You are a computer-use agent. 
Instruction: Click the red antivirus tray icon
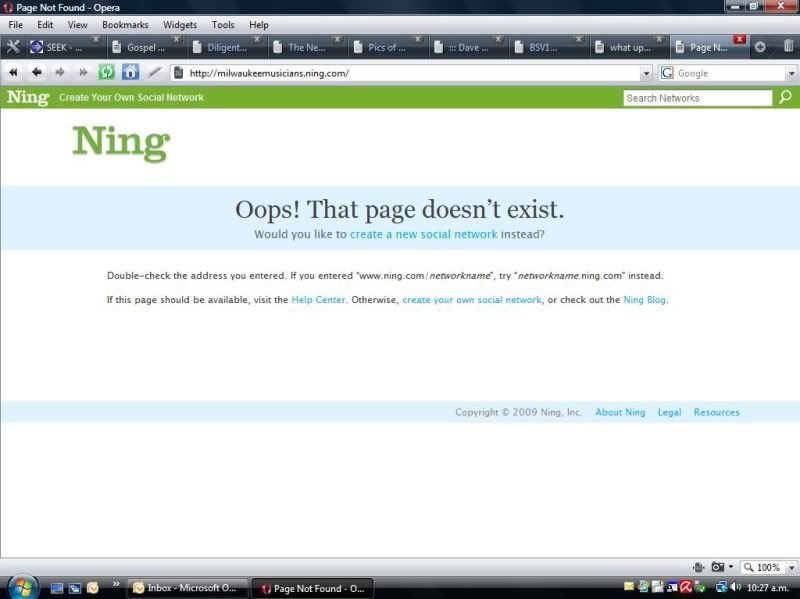[686, 587]
